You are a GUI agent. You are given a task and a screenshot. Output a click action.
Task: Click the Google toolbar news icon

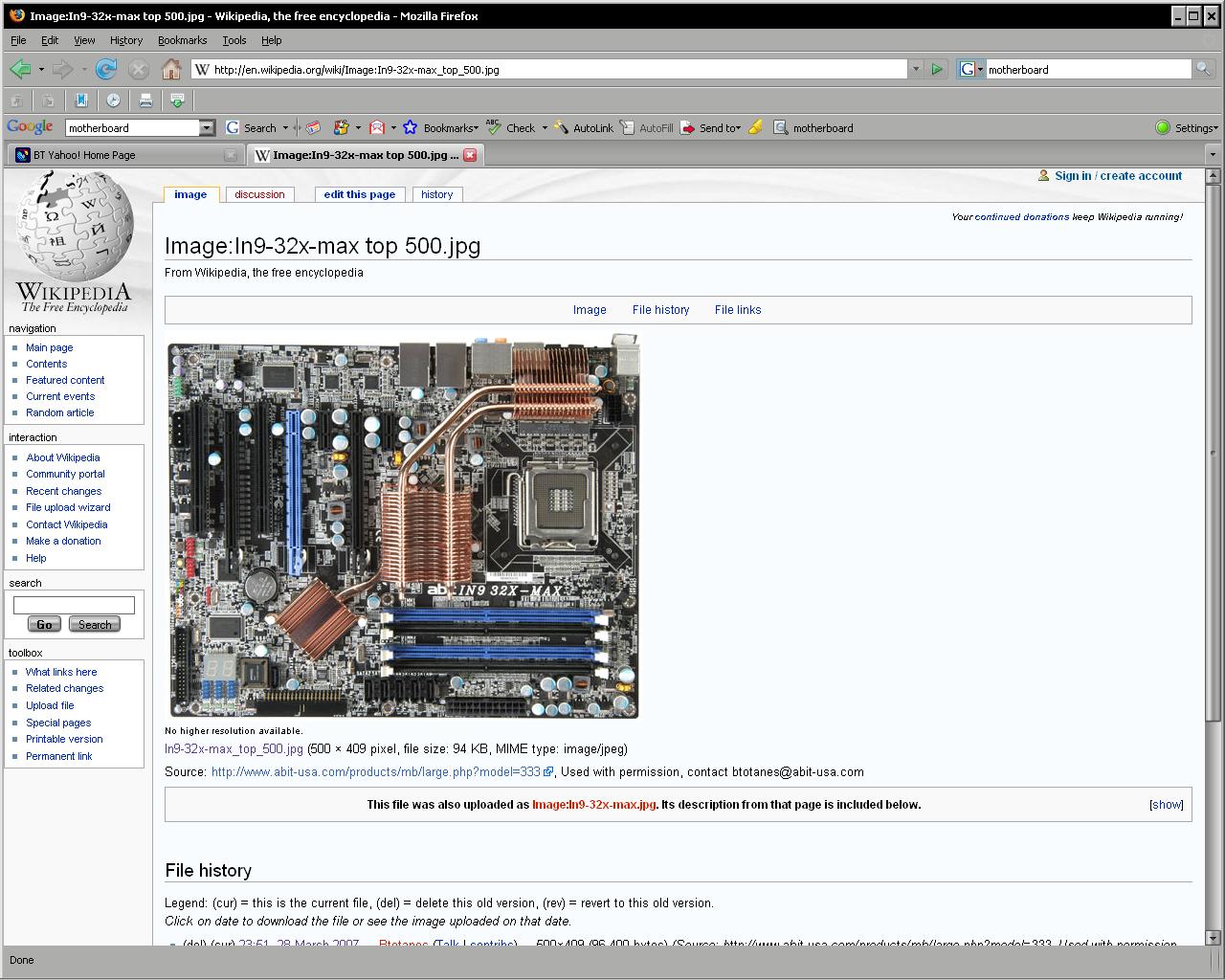[313, 127]
